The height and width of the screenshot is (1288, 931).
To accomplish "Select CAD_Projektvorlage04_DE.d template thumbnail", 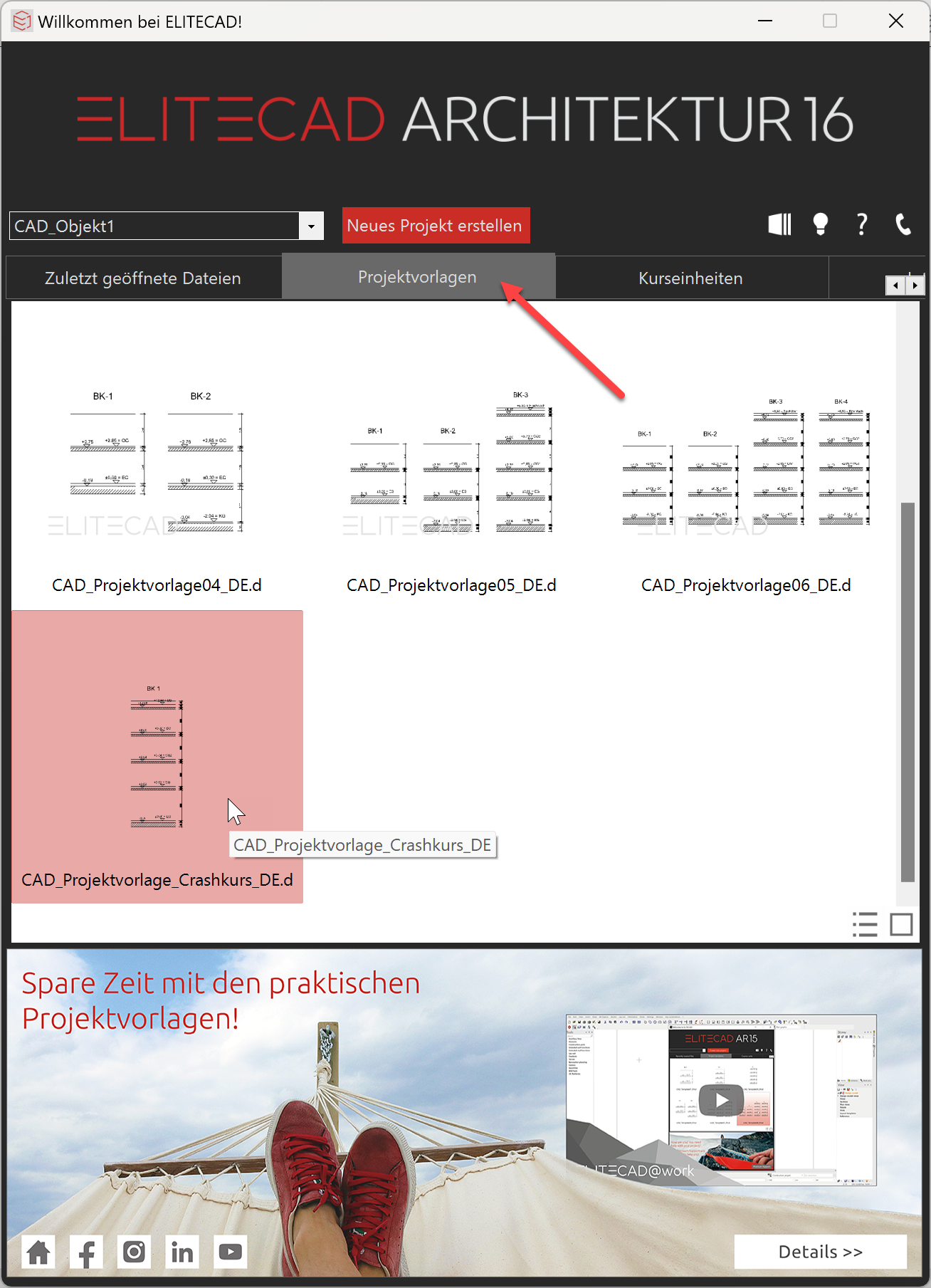I will tap(157, 463).
